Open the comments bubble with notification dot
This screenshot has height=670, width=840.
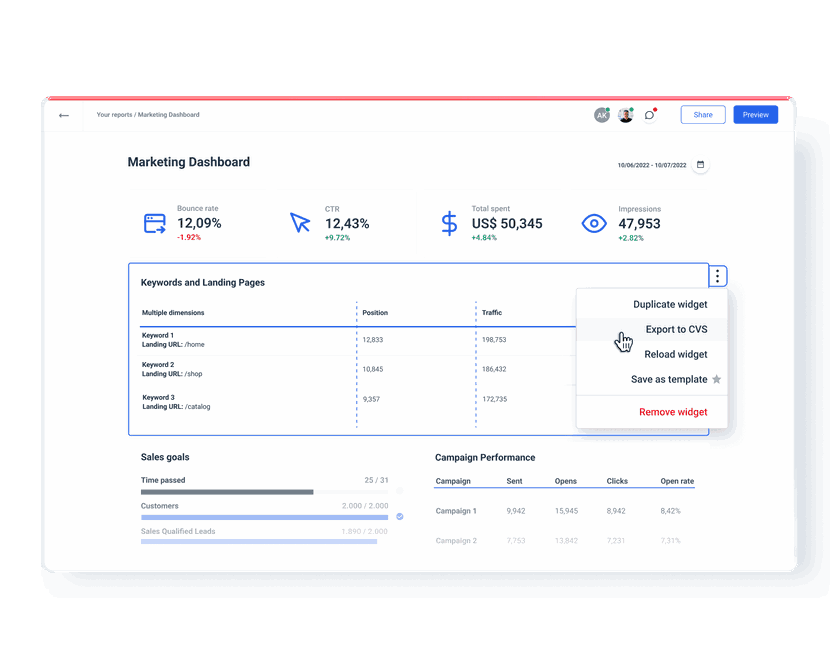click(650, 114)
